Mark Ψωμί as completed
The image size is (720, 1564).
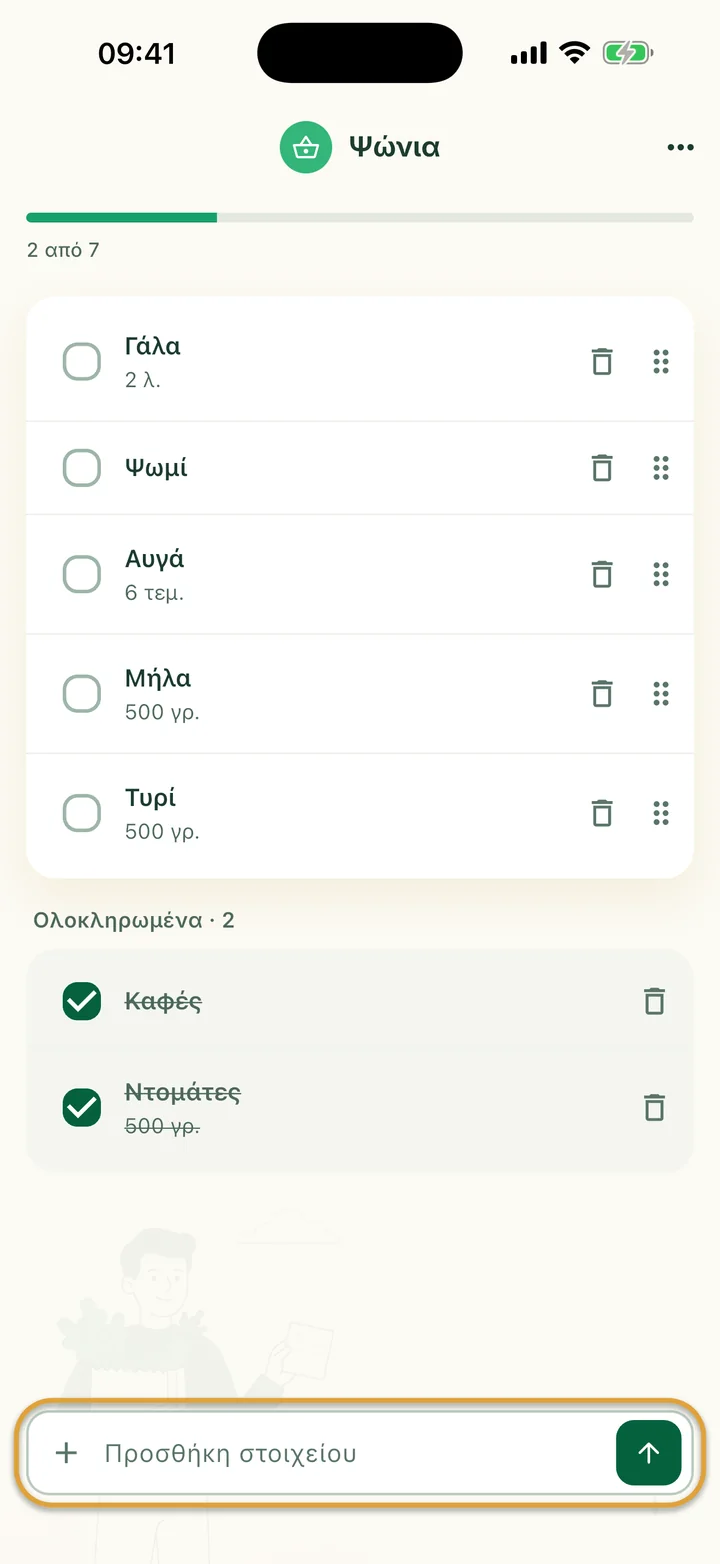(x=82, y=467)
